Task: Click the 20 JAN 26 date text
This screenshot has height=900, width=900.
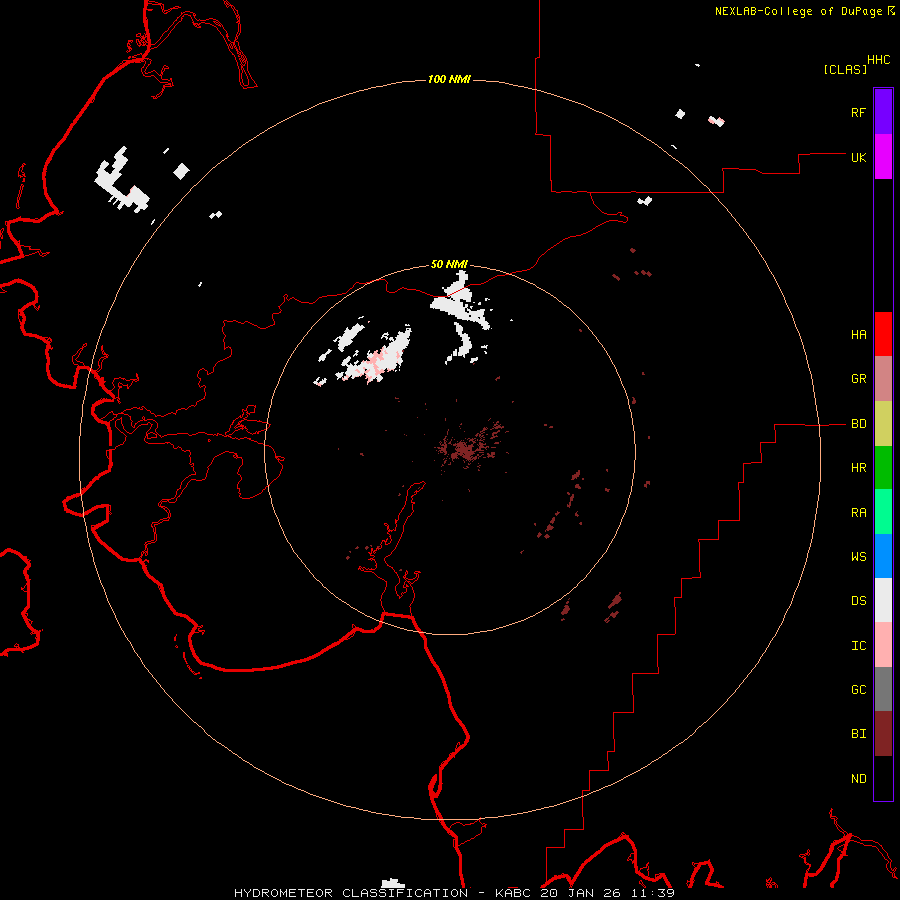Action: click(x=581, y=893)
